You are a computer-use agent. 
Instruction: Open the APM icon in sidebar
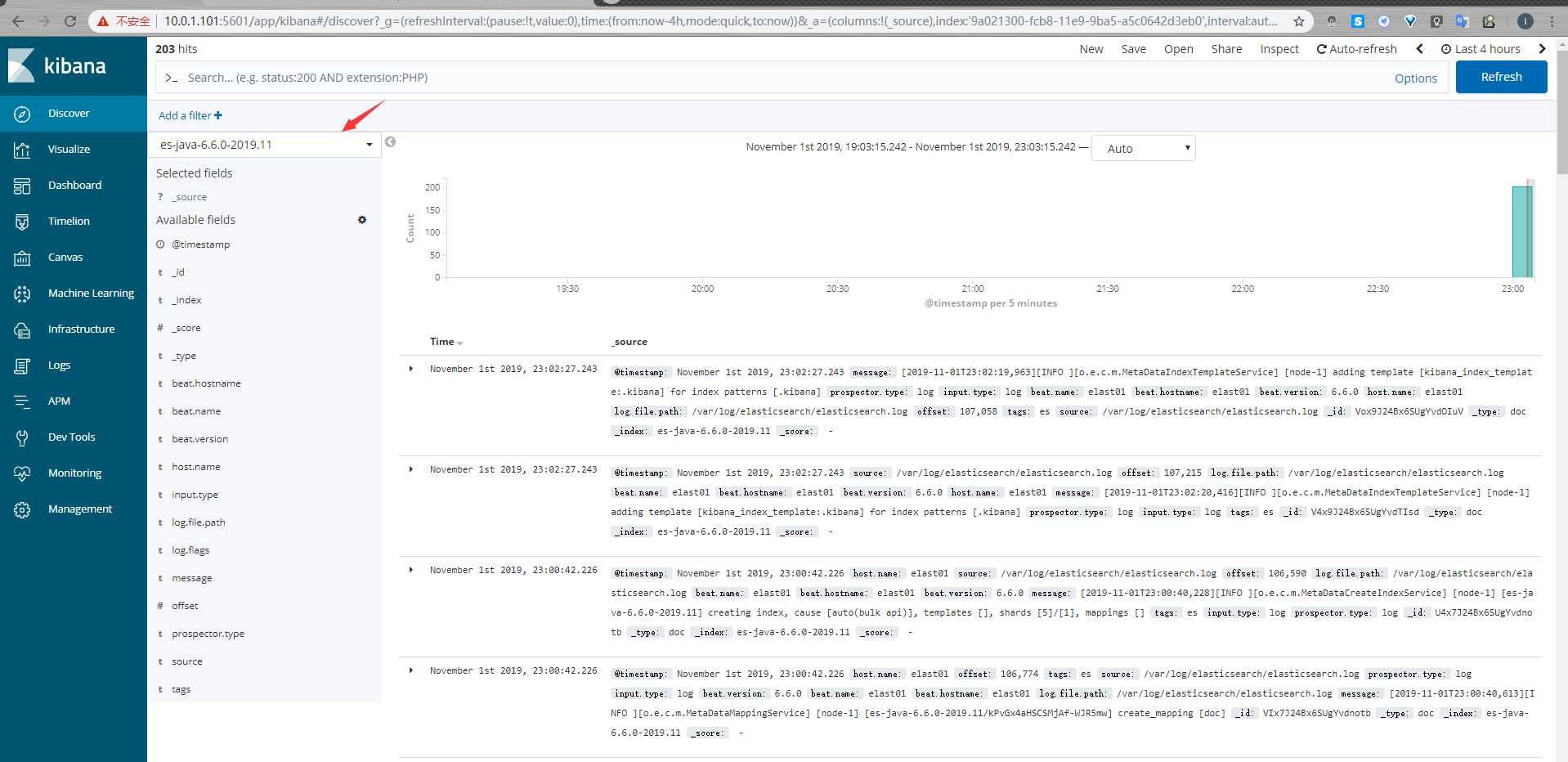[22, 401]
